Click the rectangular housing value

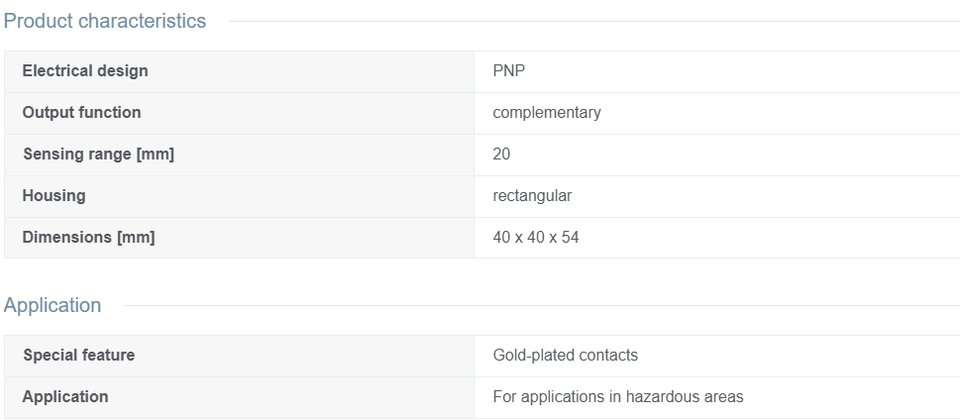[x=532, y=196]
